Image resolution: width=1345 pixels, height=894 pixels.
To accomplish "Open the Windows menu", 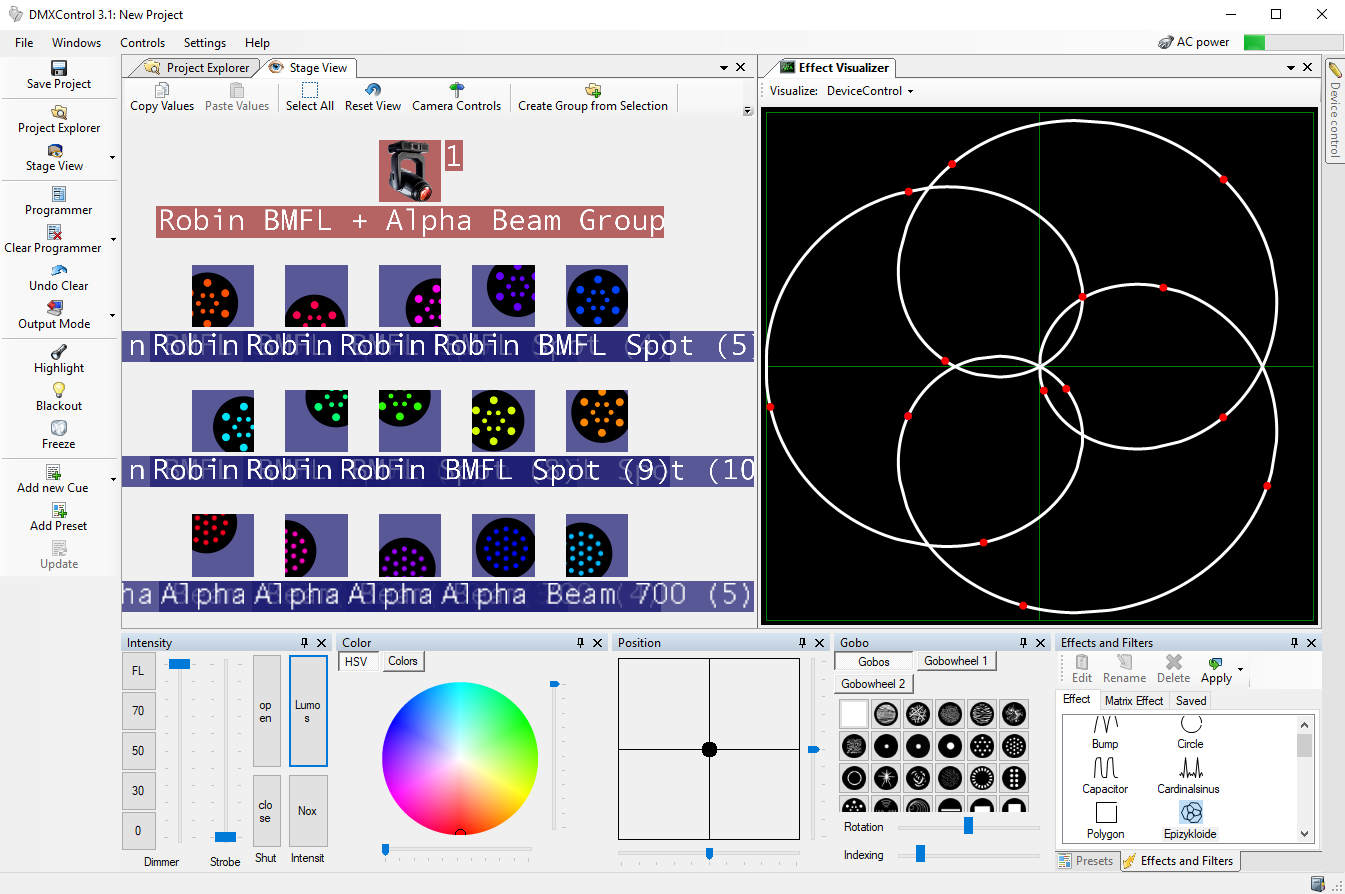I will [77, 43].
